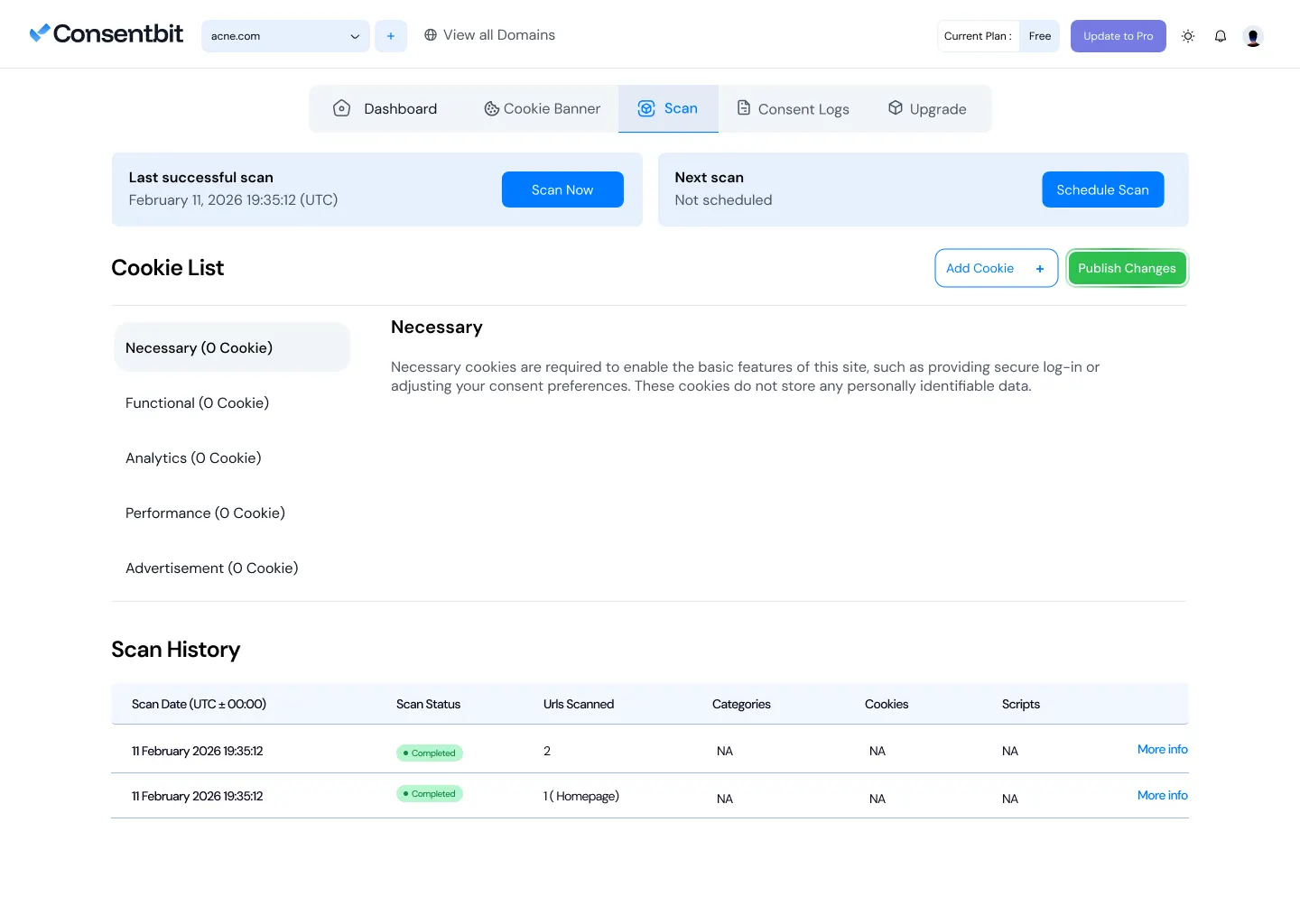The image size is (1300, 924).
Task: Open More info for the Homepage scan
Action: [x=1162, y=796]
